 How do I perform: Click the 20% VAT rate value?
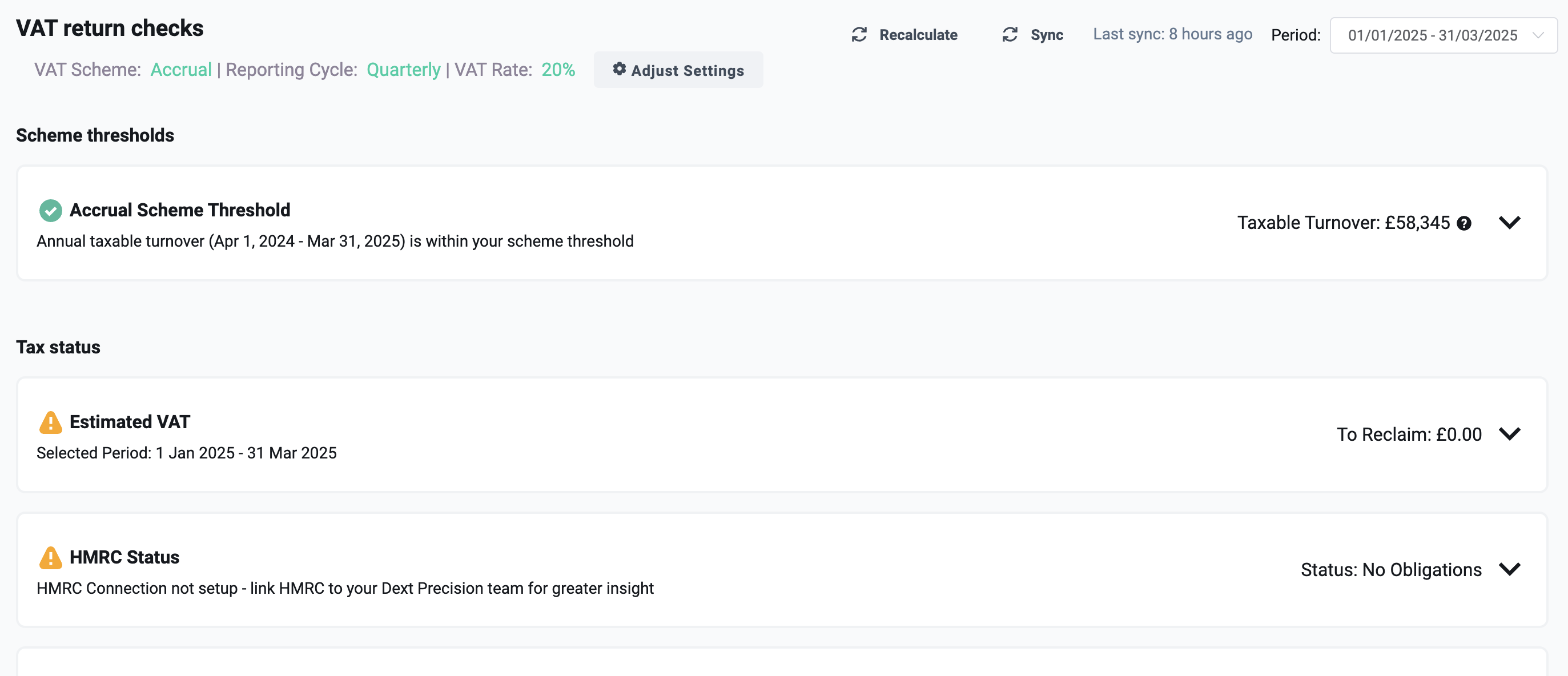(558, 70)
